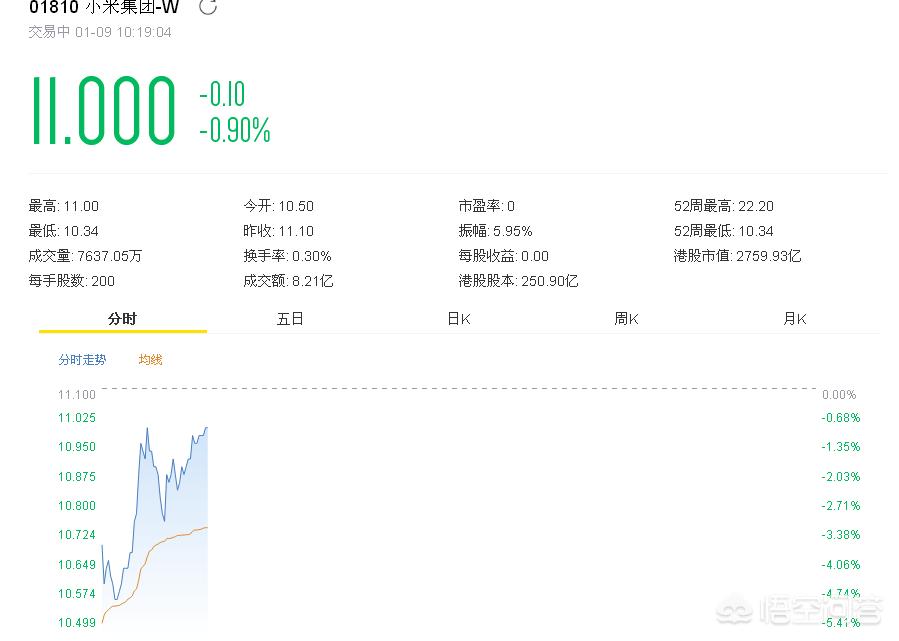Click the 10.950 y-axis label
The image size is (899, 641).
pyautogui.click(x=77, y=447)
